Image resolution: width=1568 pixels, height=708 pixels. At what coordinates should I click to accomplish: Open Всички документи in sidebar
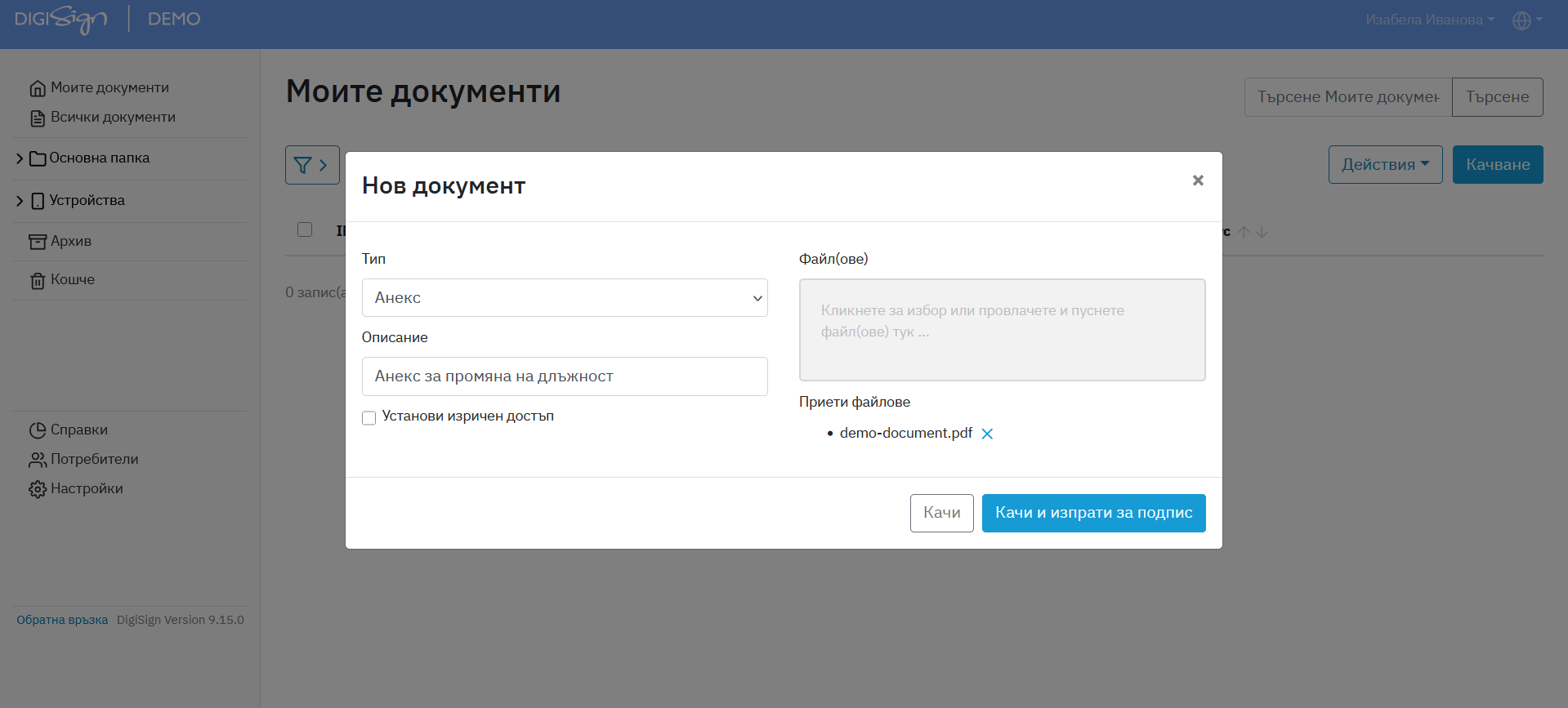(113, 118)
